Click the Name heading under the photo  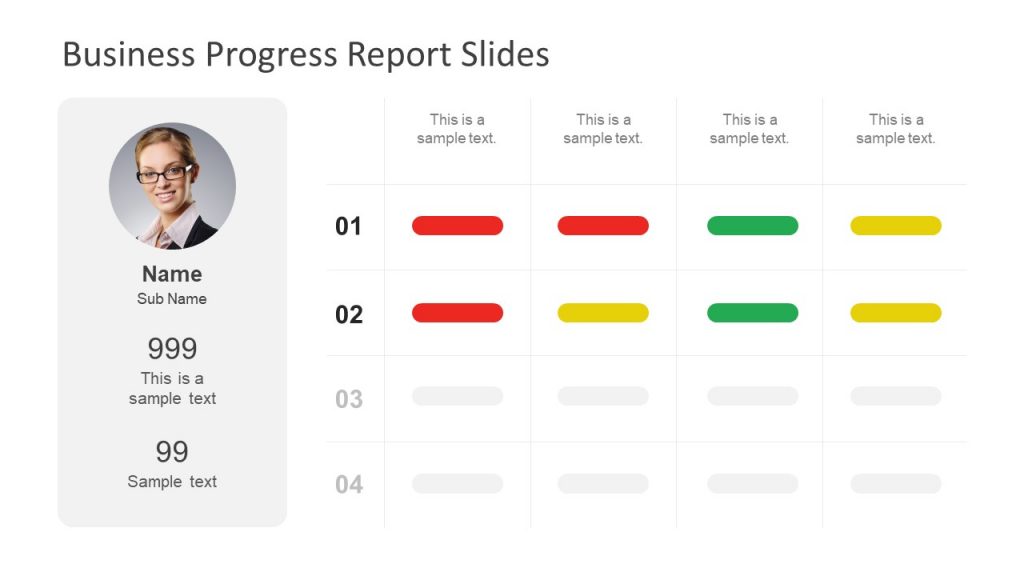coord(172,274)
